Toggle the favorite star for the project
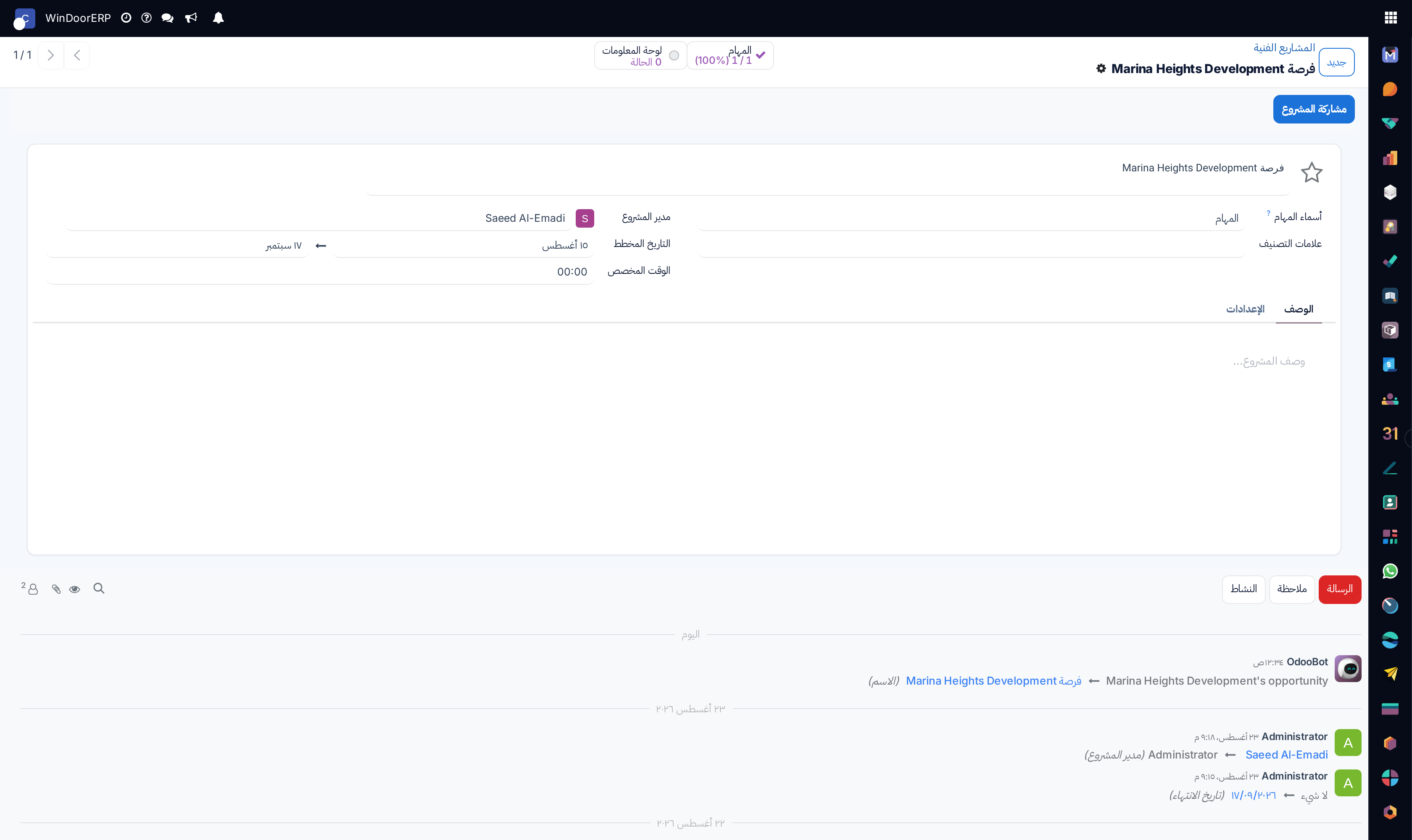Image resolution: width=1412 pixels, height=840 pixels. (x=1311, y=172)
